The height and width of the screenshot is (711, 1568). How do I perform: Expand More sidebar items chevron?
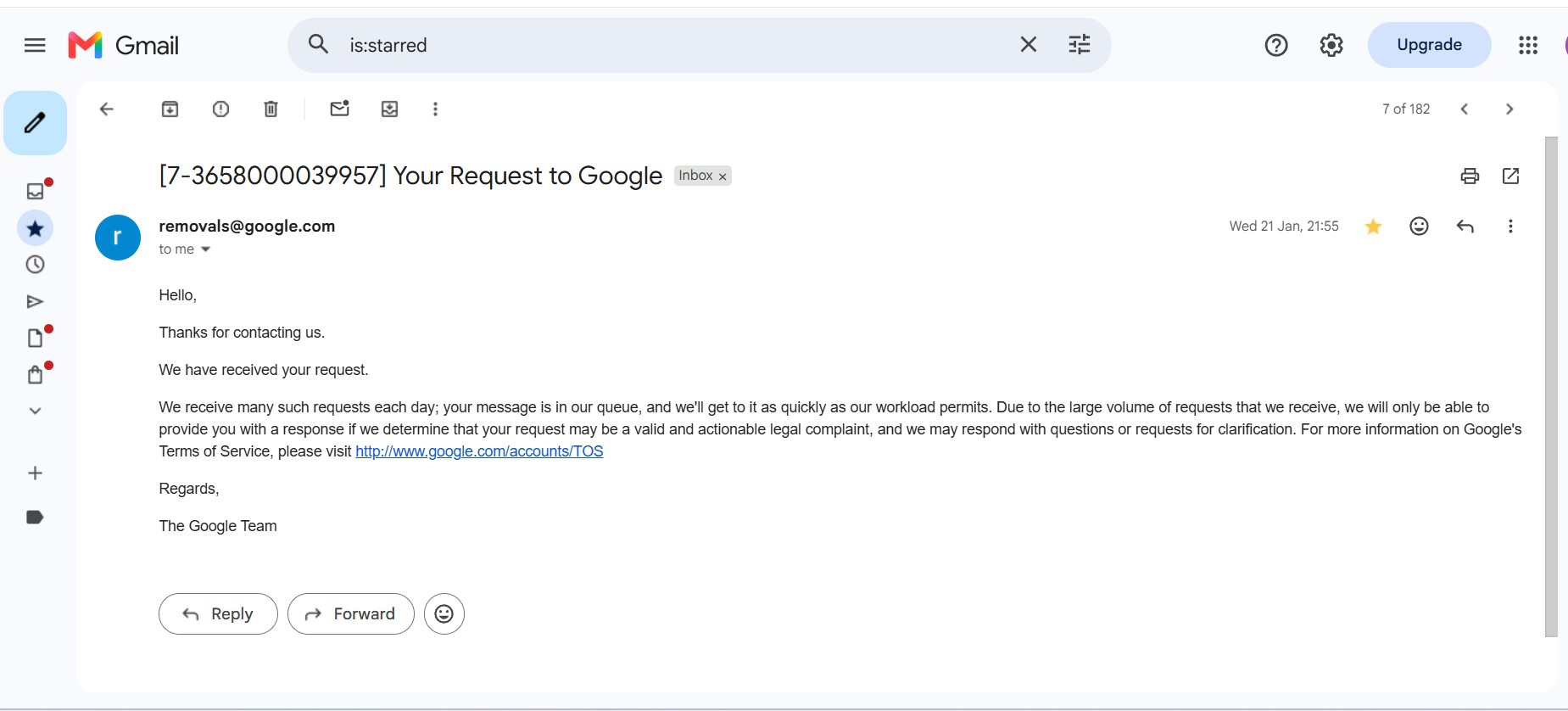point(35,411)
